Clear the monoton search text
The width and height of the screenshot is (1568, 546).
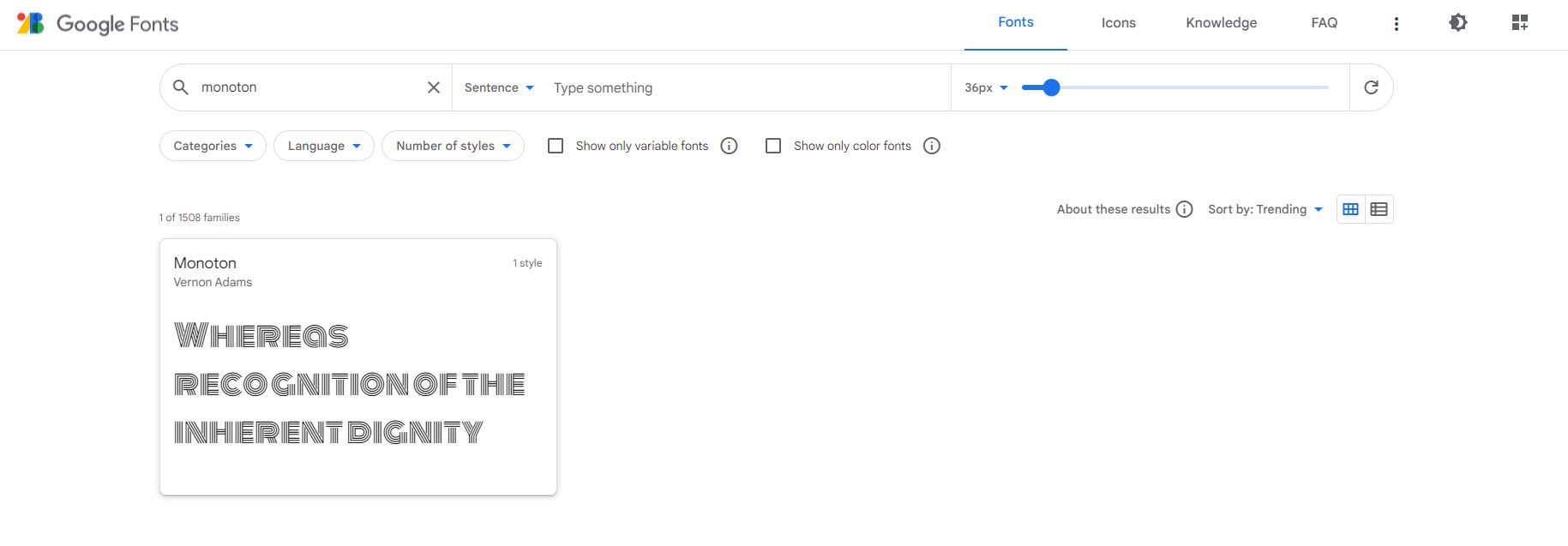pyautogui.click(x=434, y=87)
